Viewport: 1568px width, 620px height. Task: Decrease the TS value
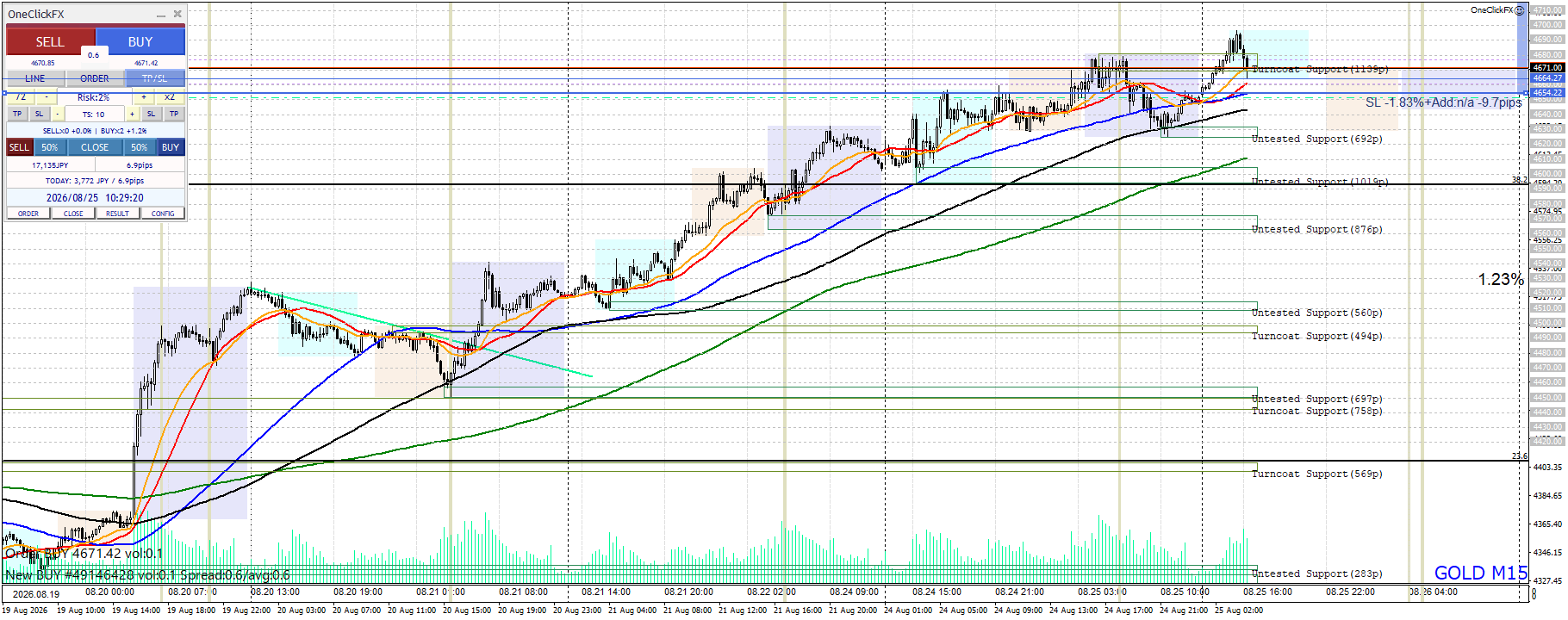coord(58,114)
